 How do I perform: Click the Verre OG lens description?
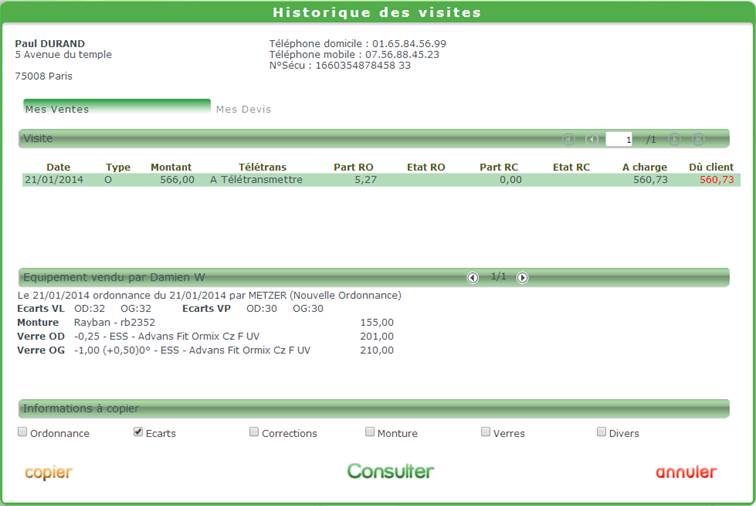192,350
